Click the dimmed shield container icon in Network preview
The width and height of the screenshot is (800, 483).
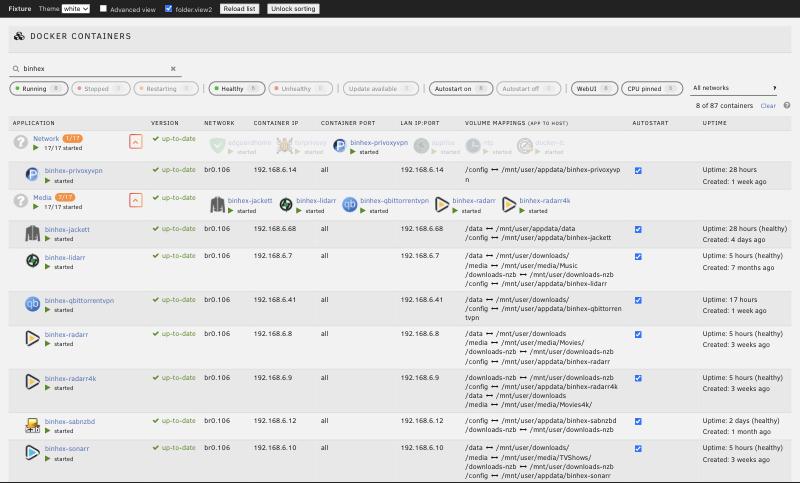click(217, 146)
